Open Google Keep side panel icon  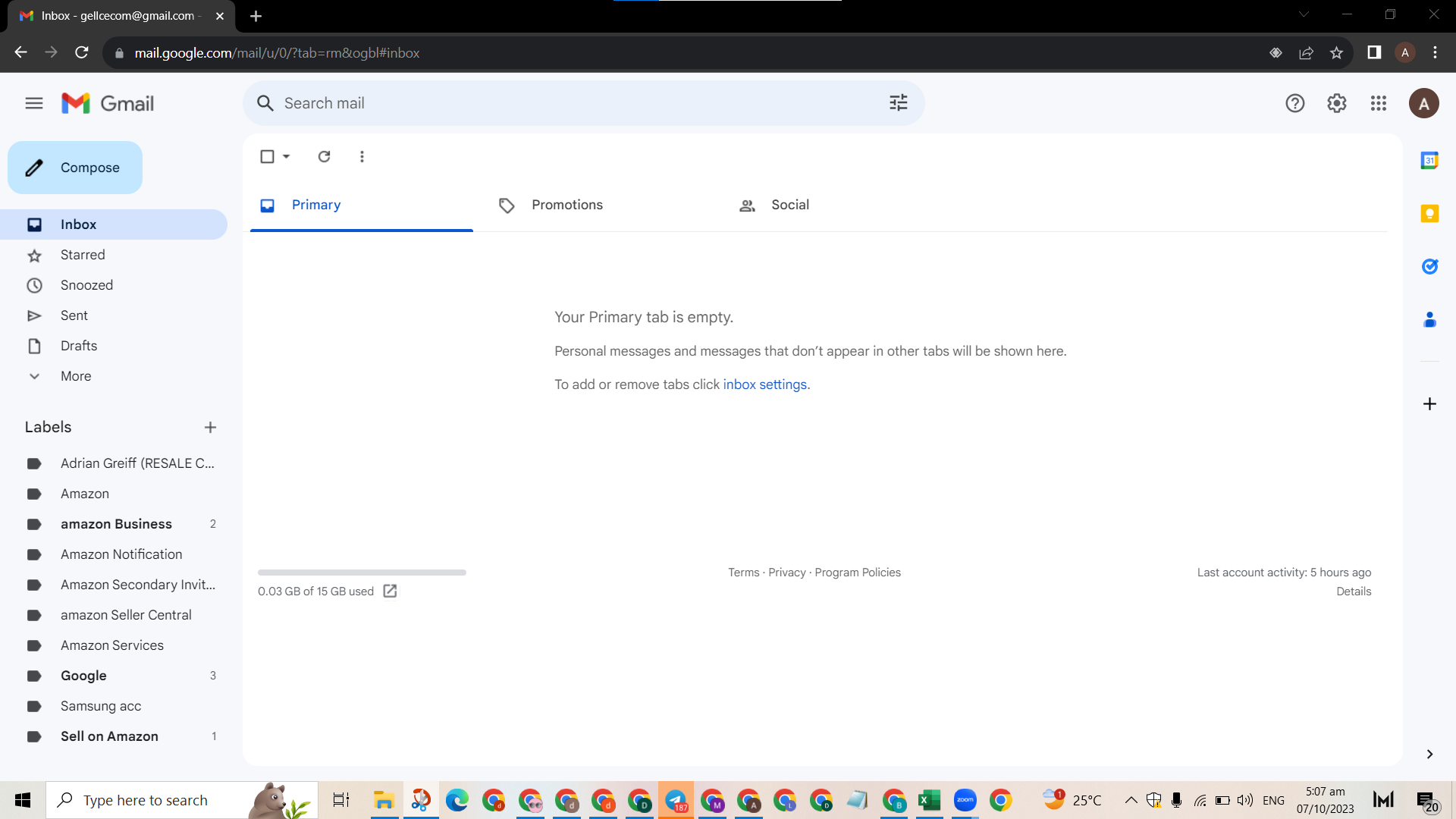tap(1429, 214)
